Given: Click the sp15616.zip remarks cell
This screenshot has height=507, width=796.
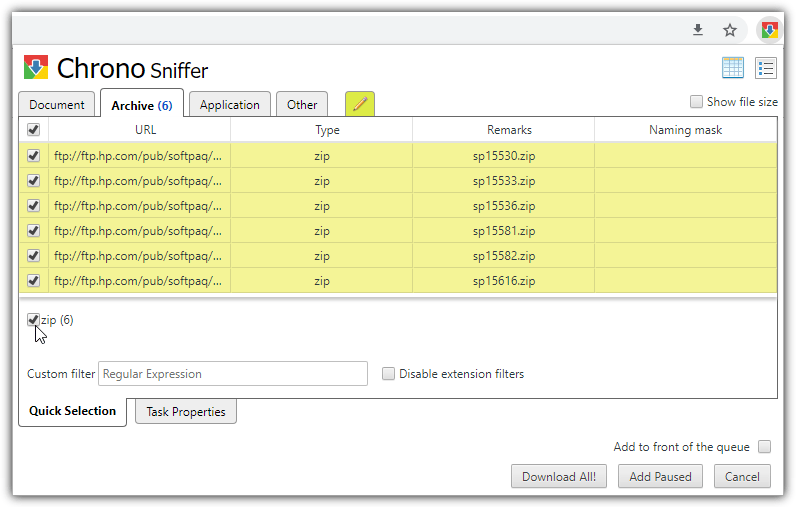Looking at the screenshot, I should [x=504, y=280].
